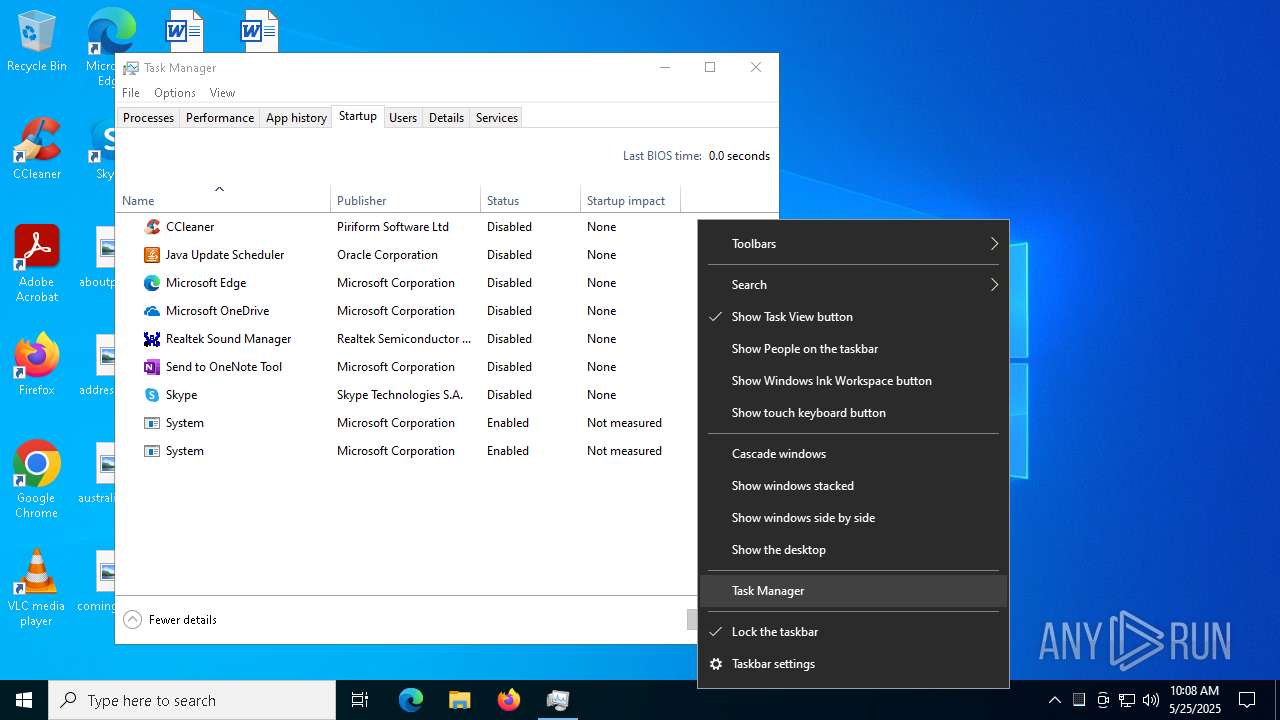Choose Cascade windows from context menu
Screen dimensions: 1280x720
(853, 454)
